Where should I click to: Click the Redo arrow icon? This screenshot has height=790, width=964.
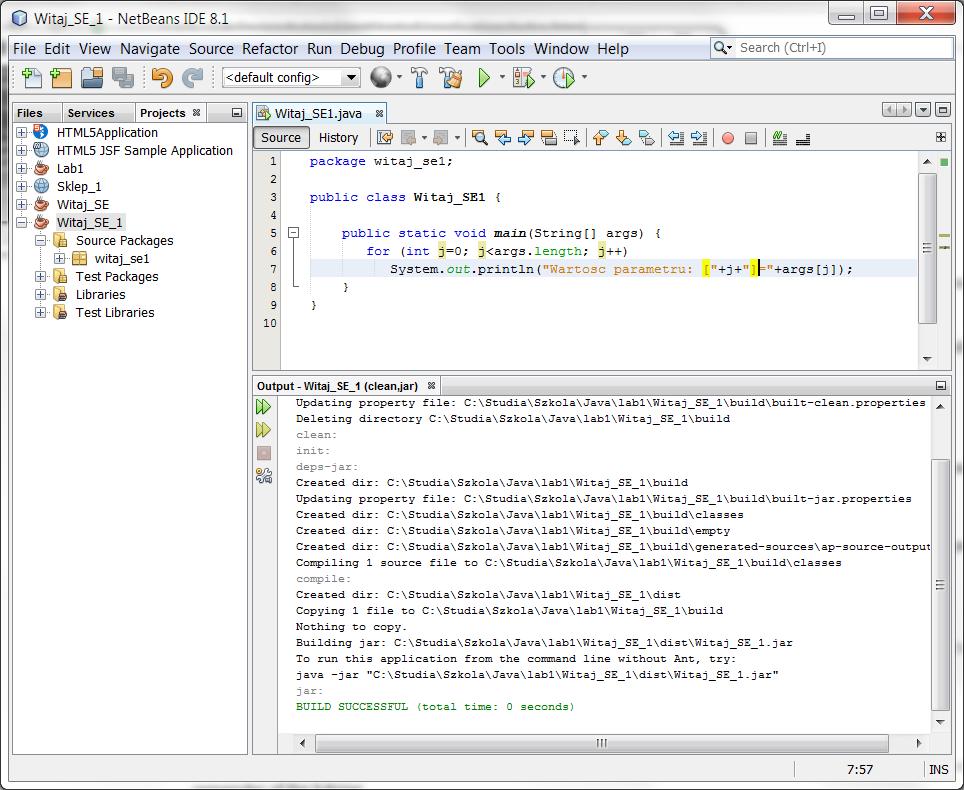(x=193, y=77)
